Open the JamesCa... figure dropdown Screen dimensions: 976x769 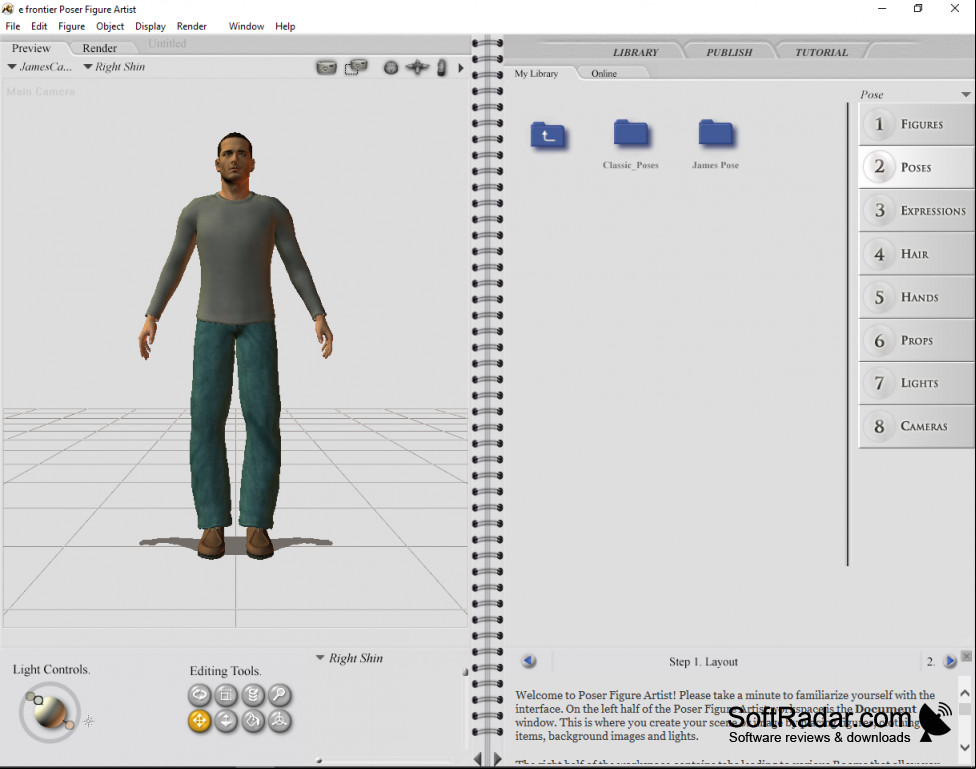(x=40, y=67)
